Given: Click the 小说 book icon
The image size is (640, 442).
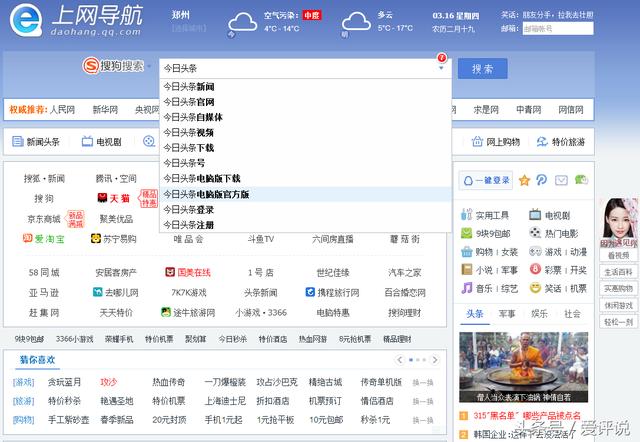Looking at the screenshot, I should (467, 269).
